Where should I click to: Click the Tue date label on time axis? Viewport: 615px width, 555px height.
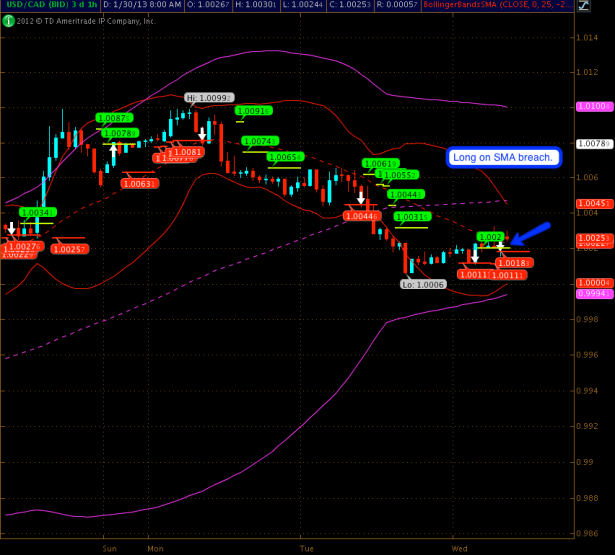pyautogui.click(x=307, y=549)
